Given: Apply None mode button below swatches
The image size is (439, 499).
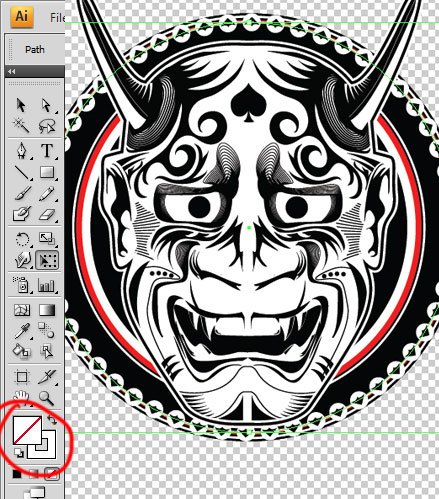Looking at the screenshot, I should 52,473.
